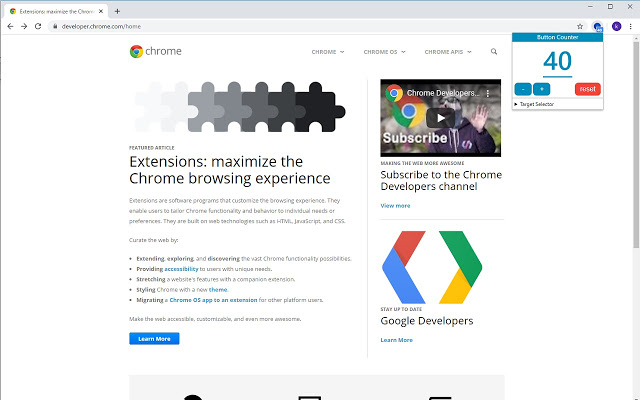The height and width of the screenshot is (400, 640).
Task: Minimize the Chrome window
Action: point(590,7)
